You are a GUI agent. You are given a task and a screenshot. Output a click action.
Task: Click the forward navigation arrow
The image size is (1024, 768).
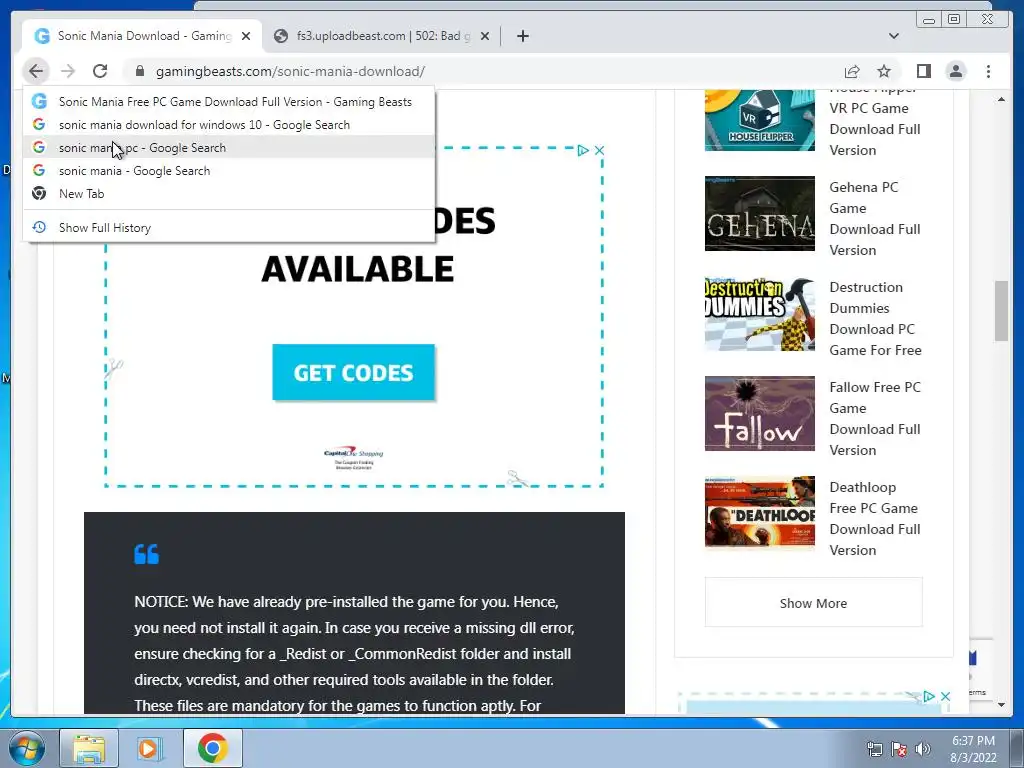pos(68,71)
